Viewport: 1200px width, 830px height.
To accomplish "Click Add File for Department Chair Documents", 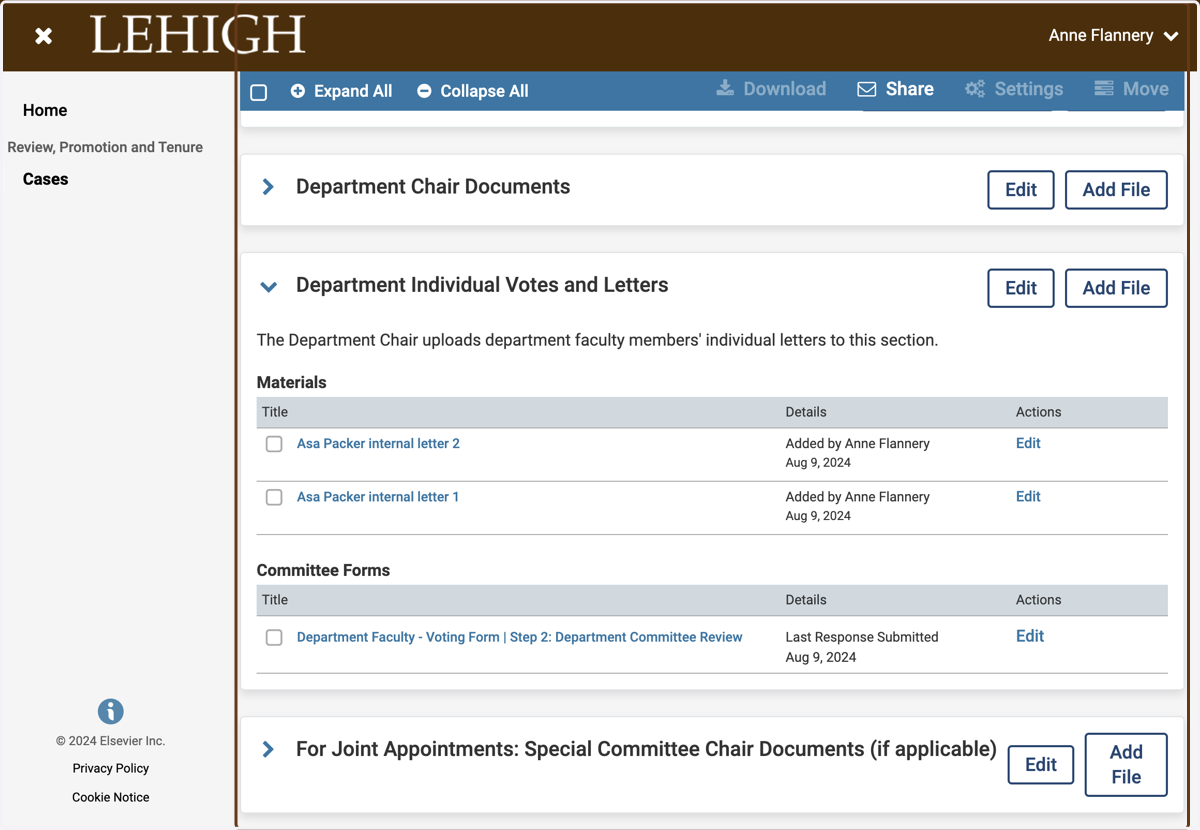I will [1116, 190].
